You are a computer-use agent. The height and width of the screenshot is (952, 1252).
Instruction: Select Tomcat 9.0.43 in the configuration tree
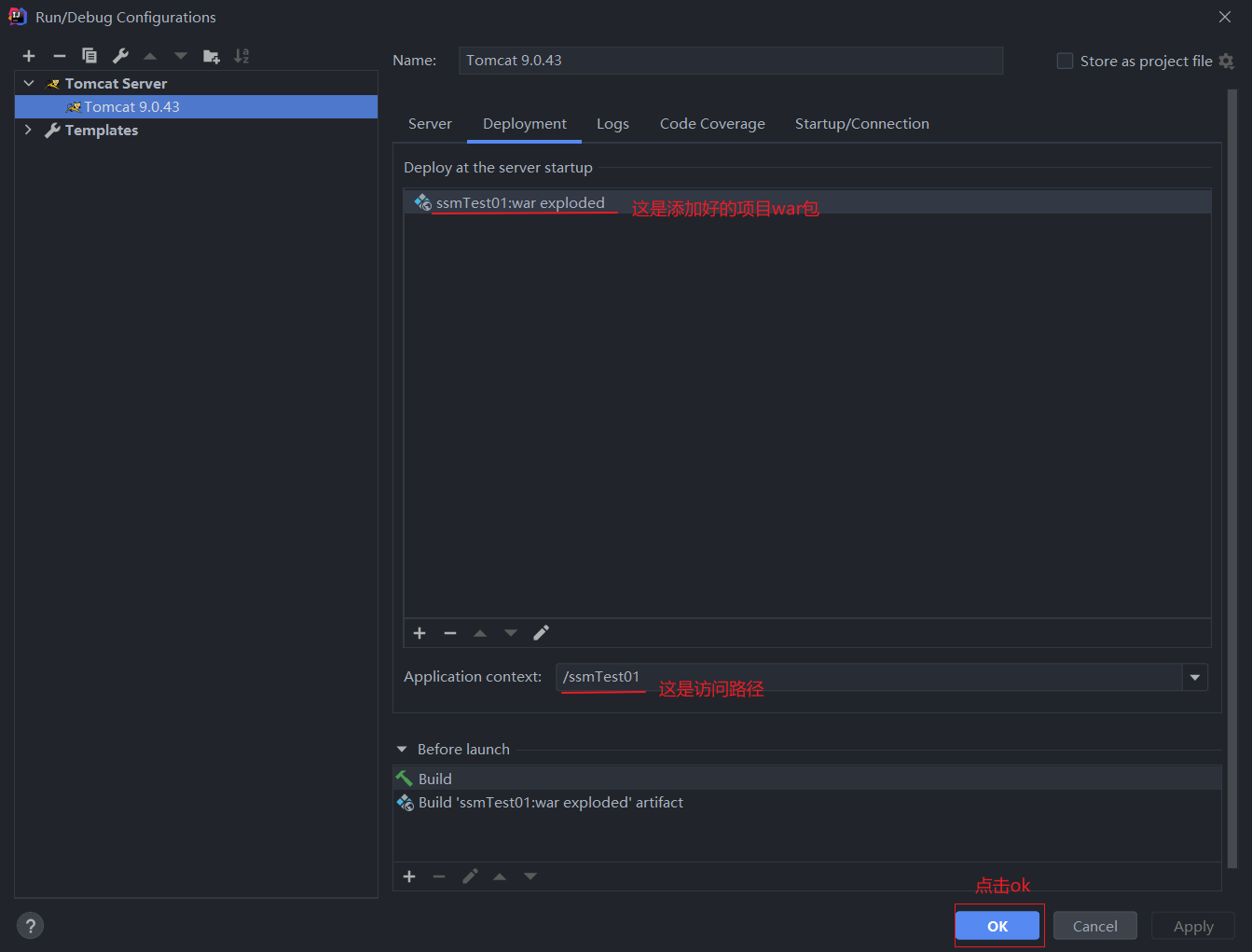coord(196,106)
